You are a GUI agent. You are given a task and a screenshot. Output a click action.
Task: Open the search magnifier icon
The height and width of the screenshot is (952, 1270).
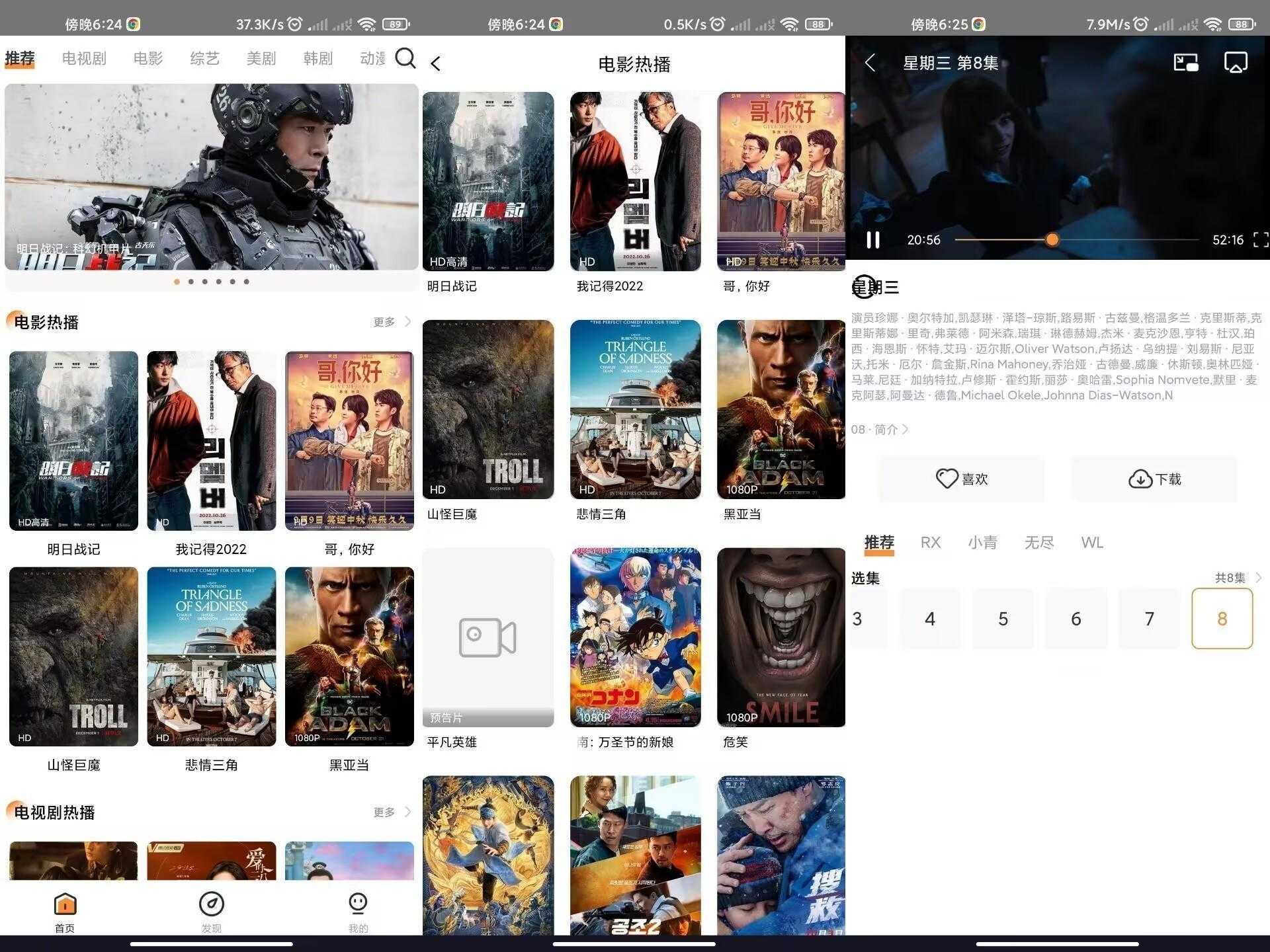pyautogui.click(x=405, y=58)
